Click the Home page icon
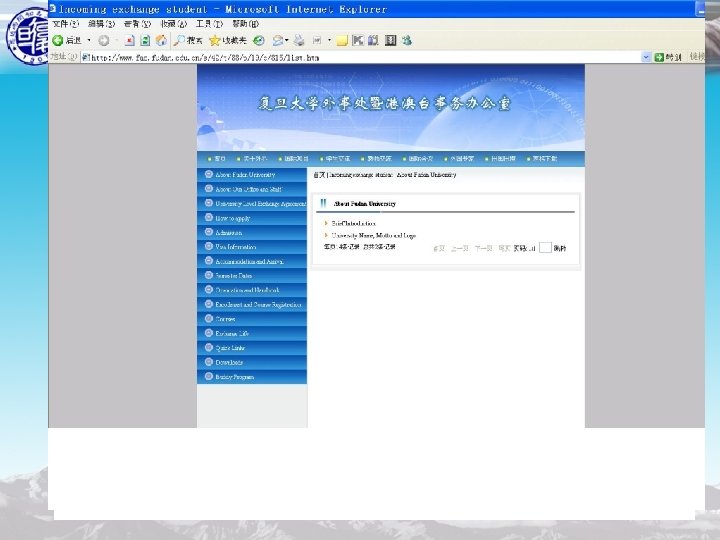This screenshot has width=720, height=540. (161, 41)
